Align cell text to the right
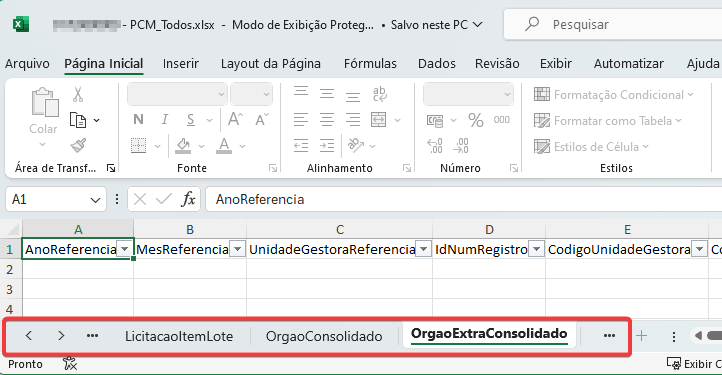The height and width of the screenshot is (375, 722). (x=353, y=120)
